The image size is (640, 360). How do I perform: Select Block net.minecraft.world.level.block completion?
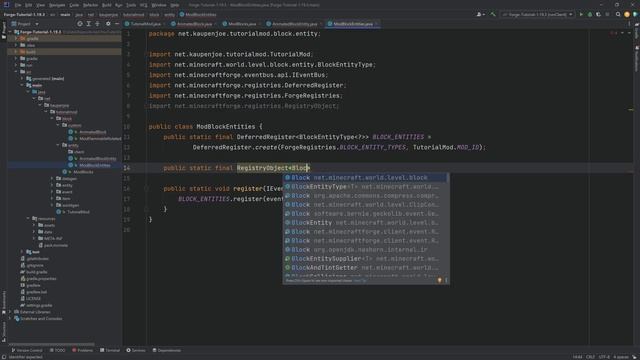(366, 178)
